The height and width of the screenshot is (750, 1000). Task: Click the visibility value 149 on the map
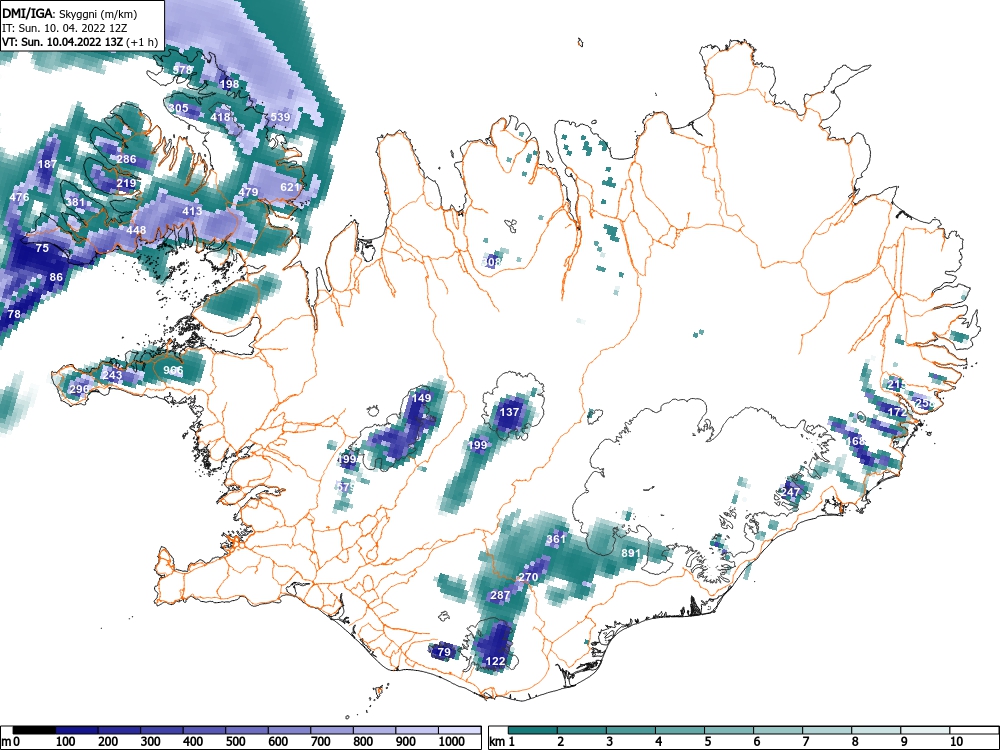[422, 398]
